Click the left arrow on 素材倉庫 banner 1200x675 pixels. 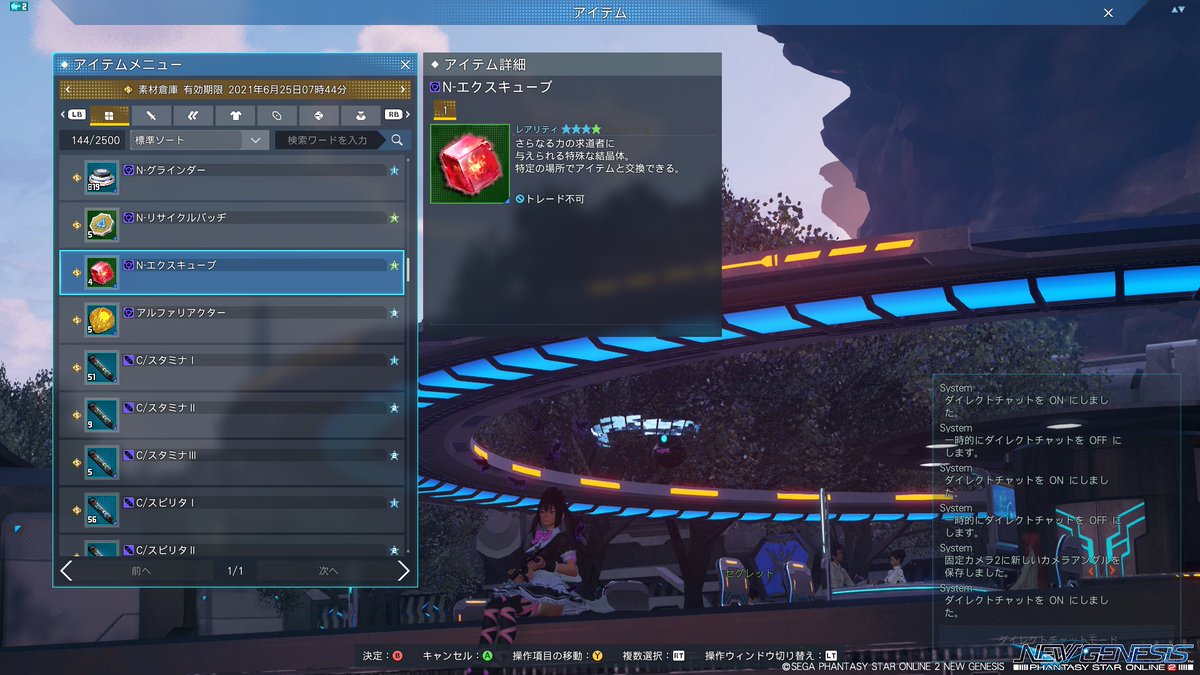pos(68,89)
